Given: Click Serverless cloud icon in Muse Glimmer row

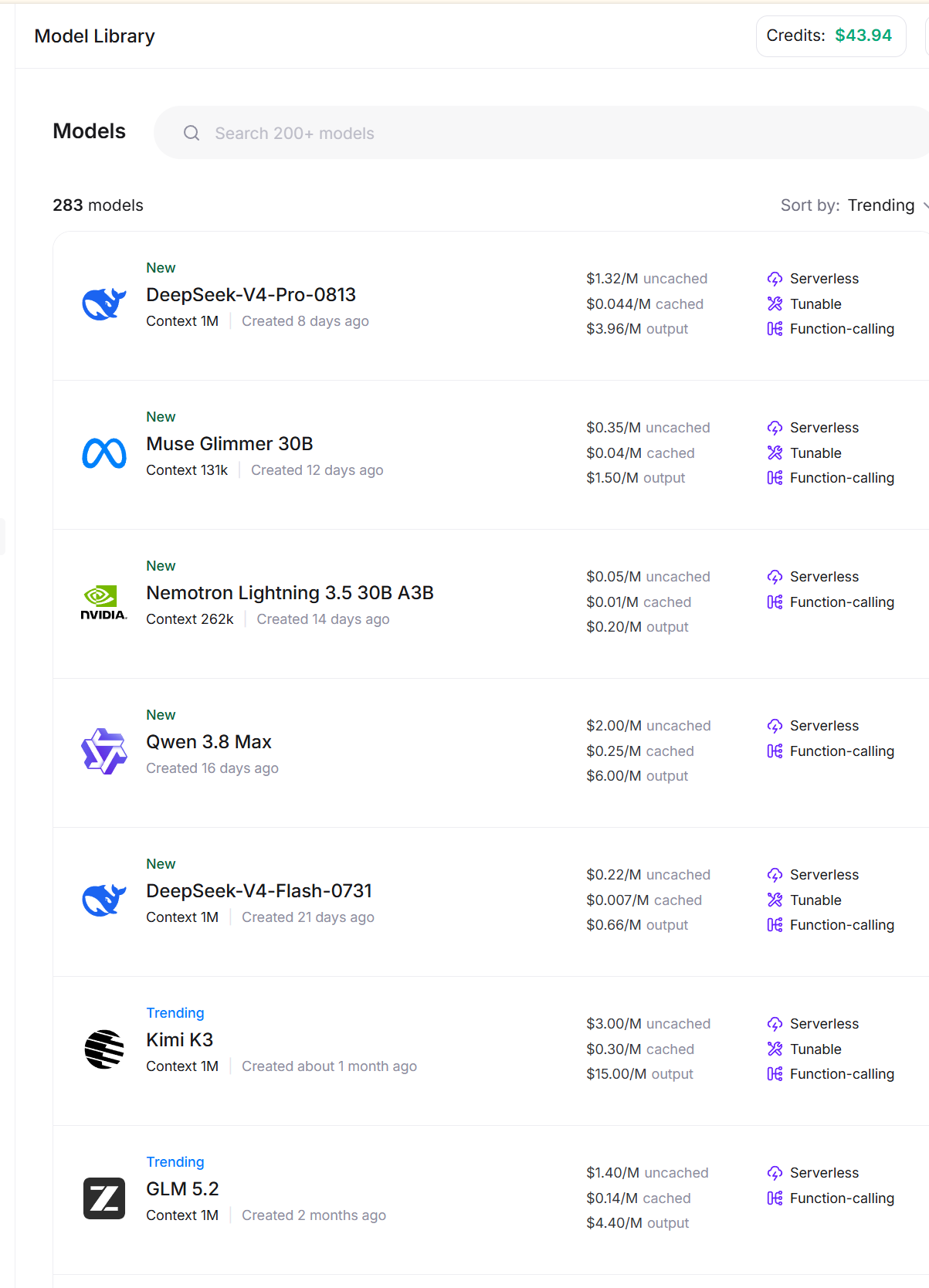Looking at the screenshot, I should pos(775,428).
